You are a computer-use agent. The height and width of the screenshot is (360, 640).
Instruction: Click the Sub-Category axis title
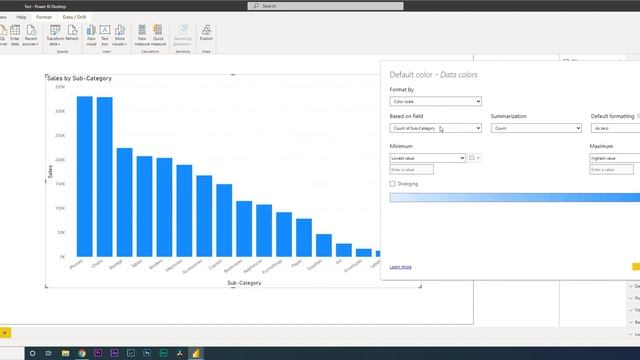(x=244, y=283)
